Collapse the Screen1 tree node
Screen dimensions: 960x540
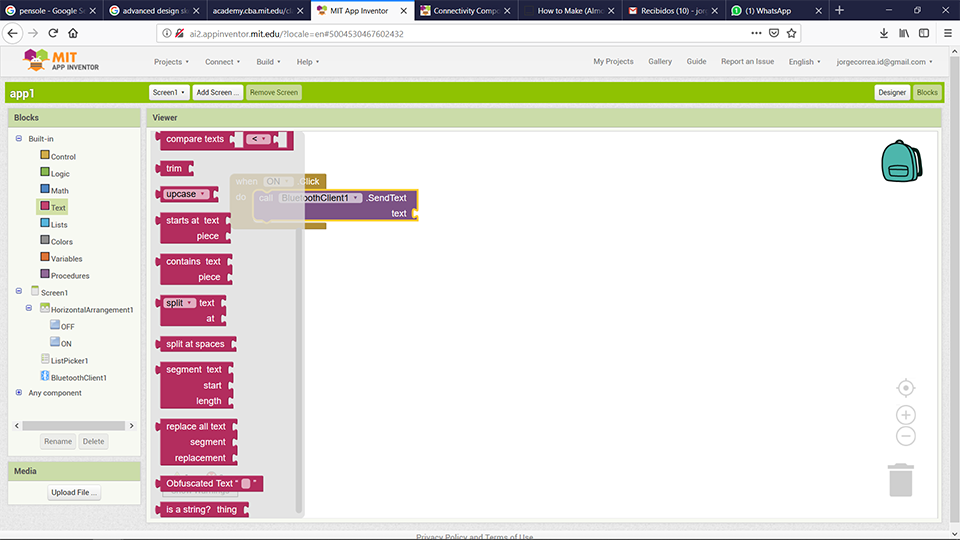coord(19,291)
